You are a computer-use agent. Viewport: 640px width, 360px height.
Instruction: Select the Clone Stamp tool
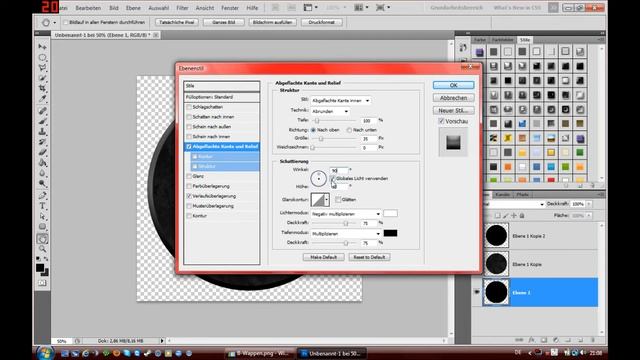point(42,132)
